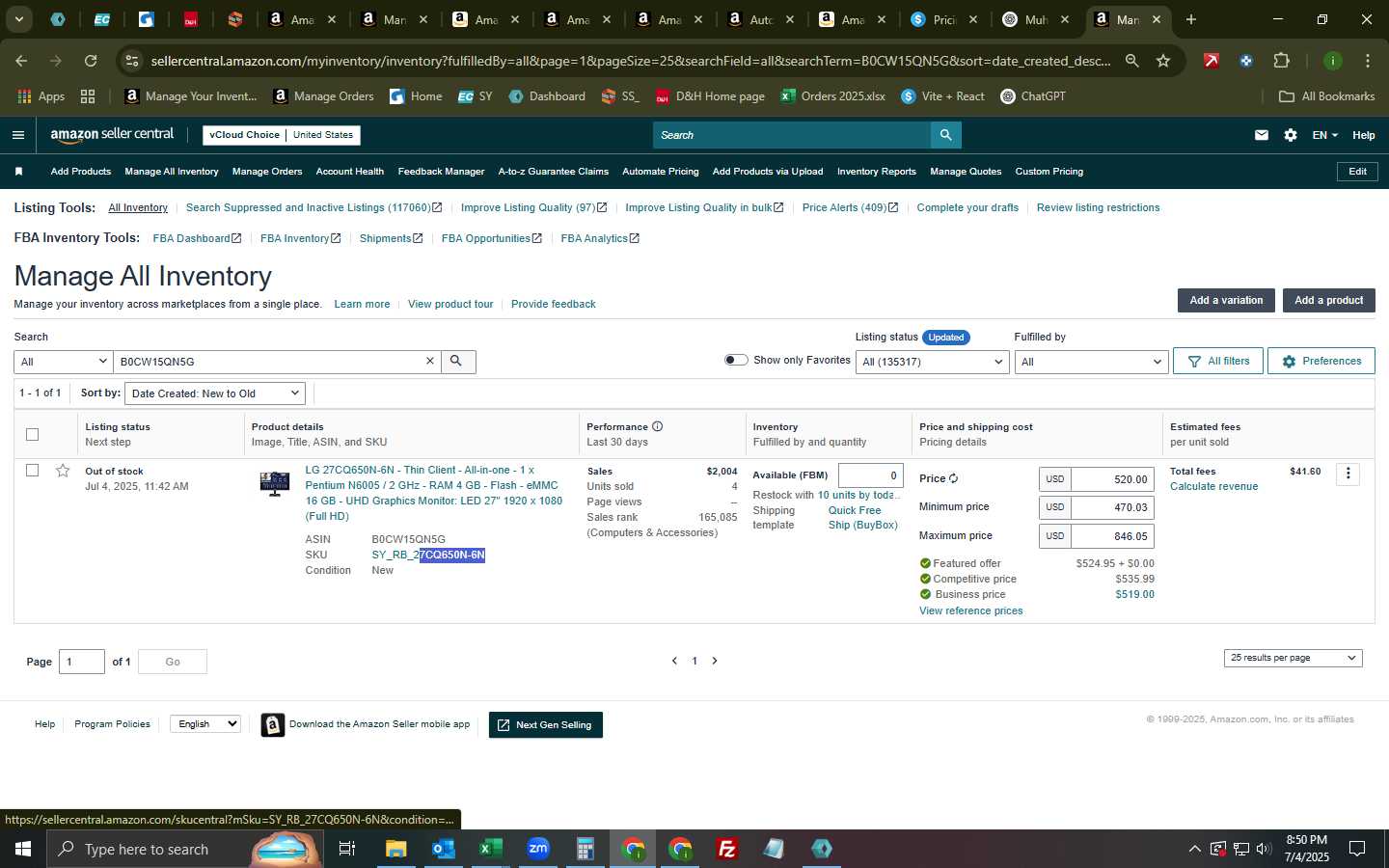Open Manage All Inventory nav item

pos(172,172)
